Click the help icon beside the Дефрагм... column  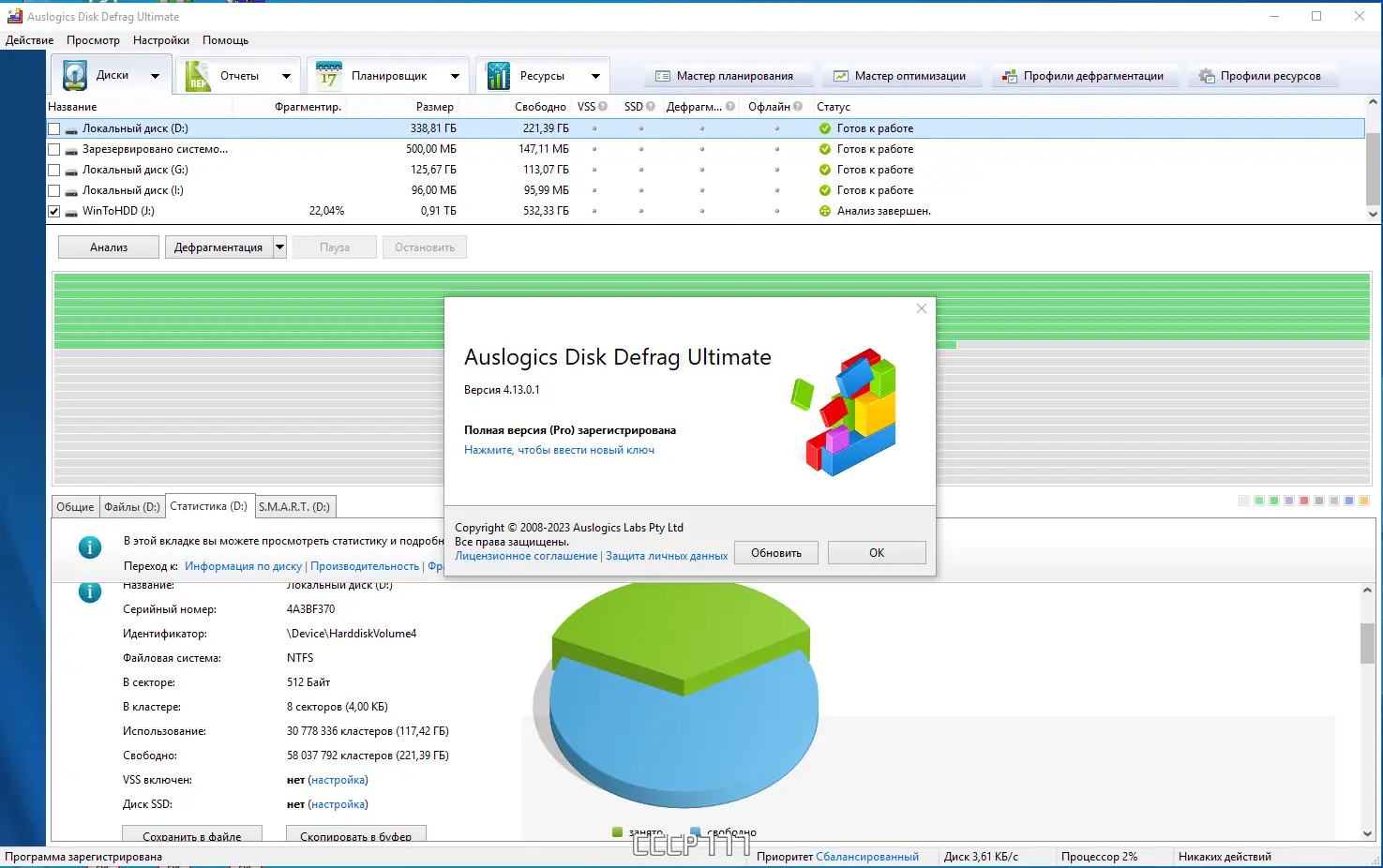click(x=730, y=107)
